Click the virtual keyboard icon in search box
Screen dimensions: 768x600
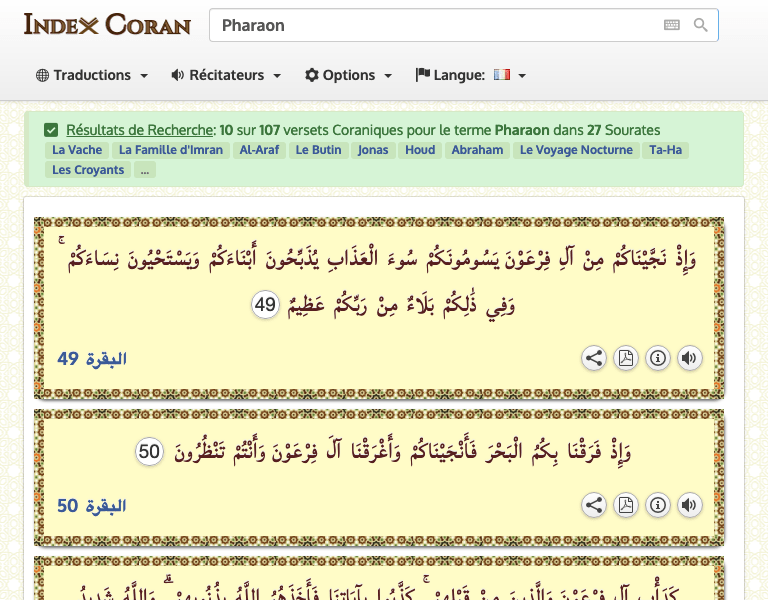coord(672,25)
